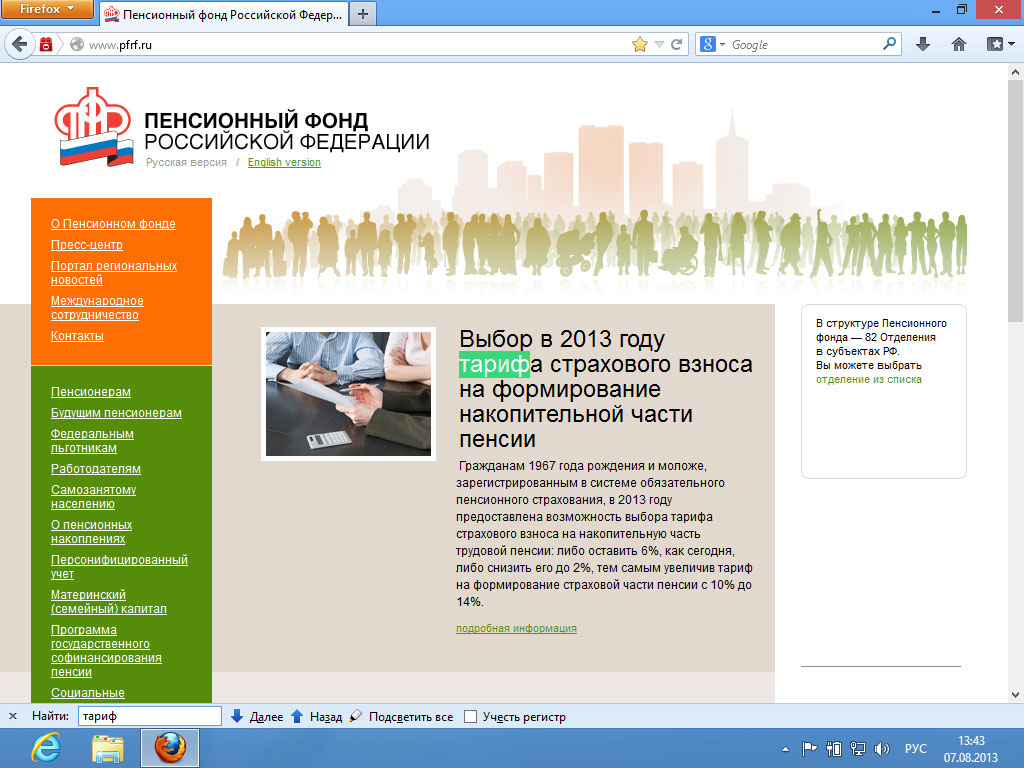
Task: Click the find bar search text field
Action: click(149, 717)
